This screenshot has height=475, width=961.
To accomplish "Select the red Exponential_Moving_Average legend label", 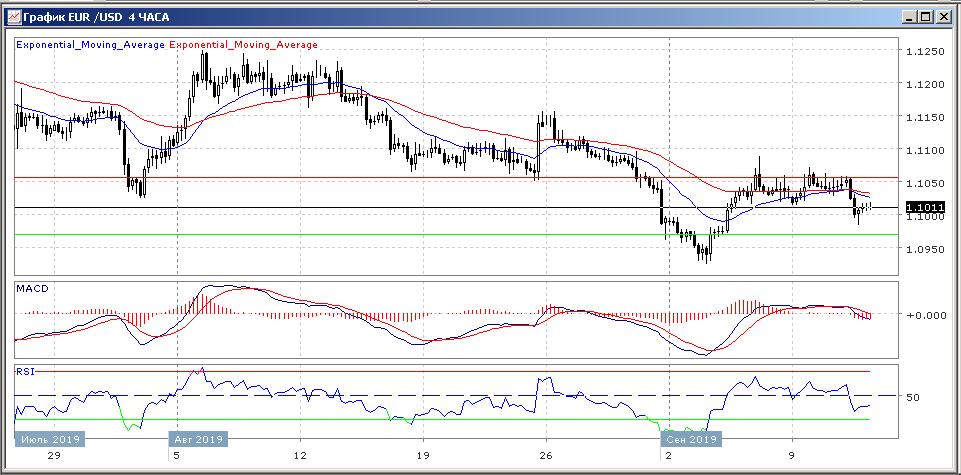I will coord(244,45).
